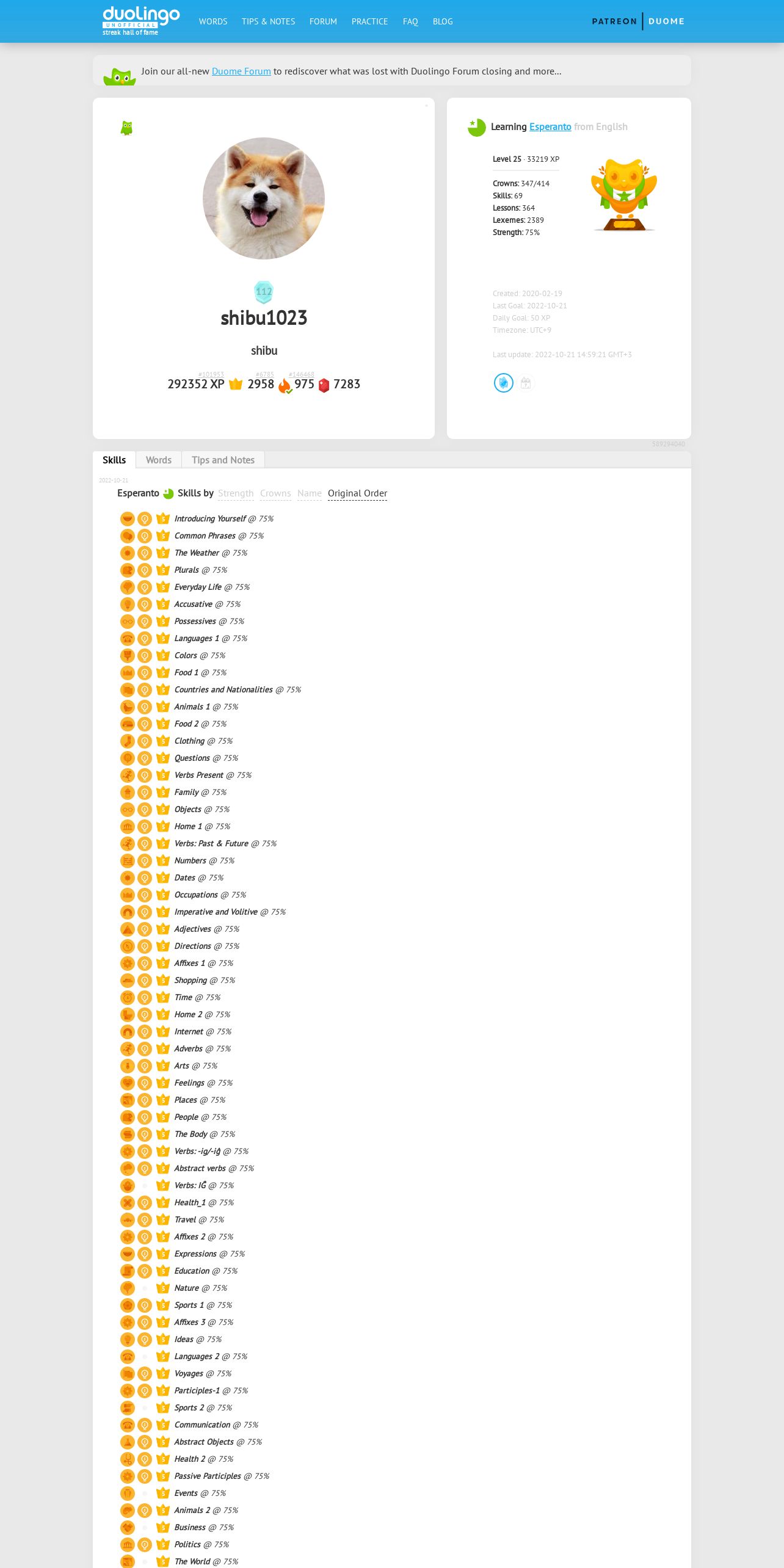Click the Verbs: Past & Future skill name
This screenshot has width=784, height=1568.
point(211,844)
